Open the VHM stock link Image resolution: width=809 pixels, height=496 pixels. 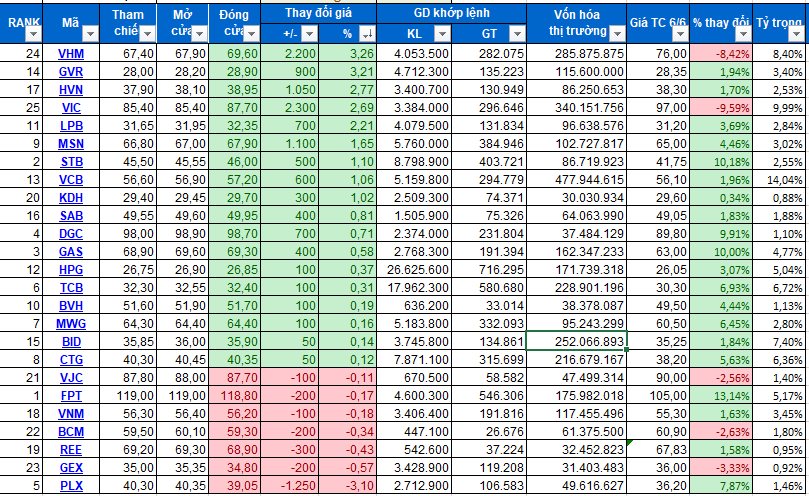71,54
